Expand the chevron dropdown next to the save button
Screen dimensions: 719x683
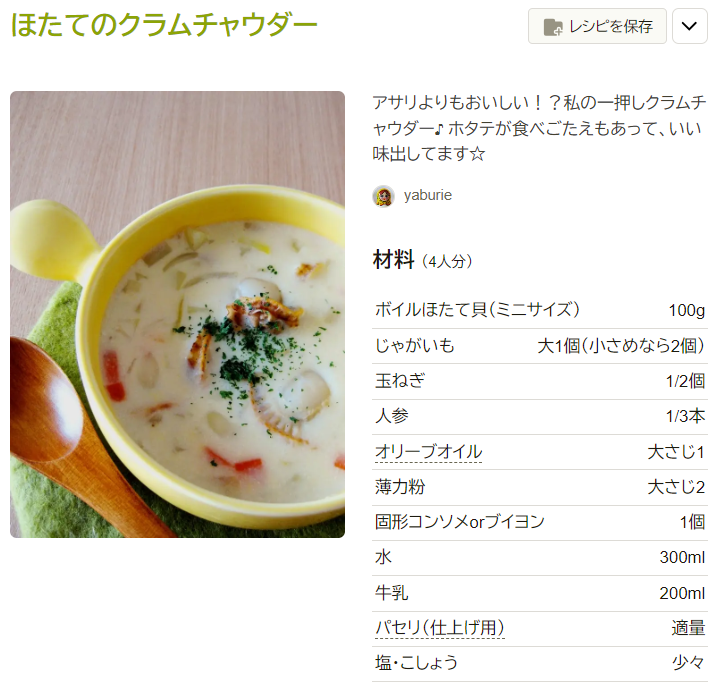tap(689, 26)
